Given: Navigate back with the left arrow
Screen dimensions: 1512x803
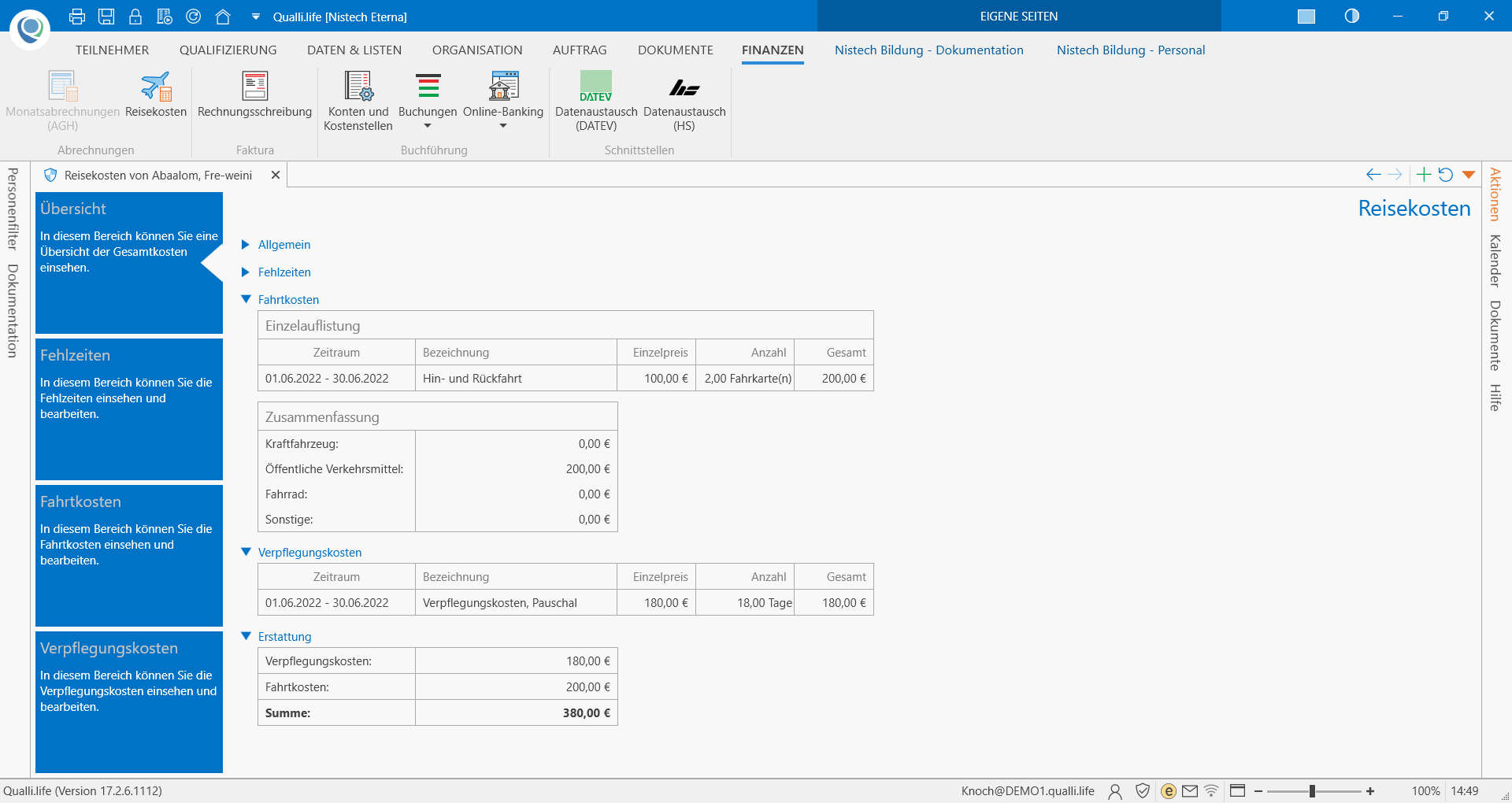Looking at the screenshot, I should [x=1373, y=175].
